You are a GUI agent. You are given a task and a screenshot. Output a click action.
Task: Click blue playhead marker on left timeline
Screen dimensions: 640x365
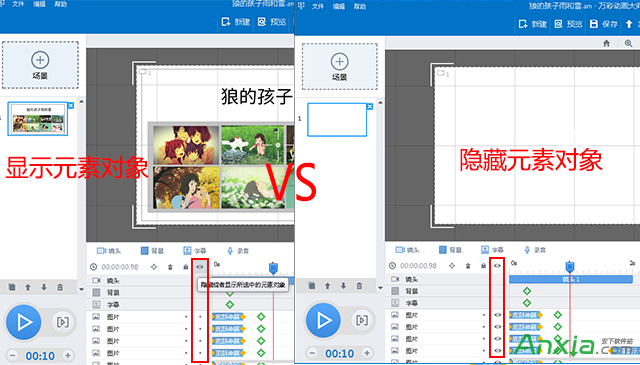pyautogui.click(x=273, y=268)
